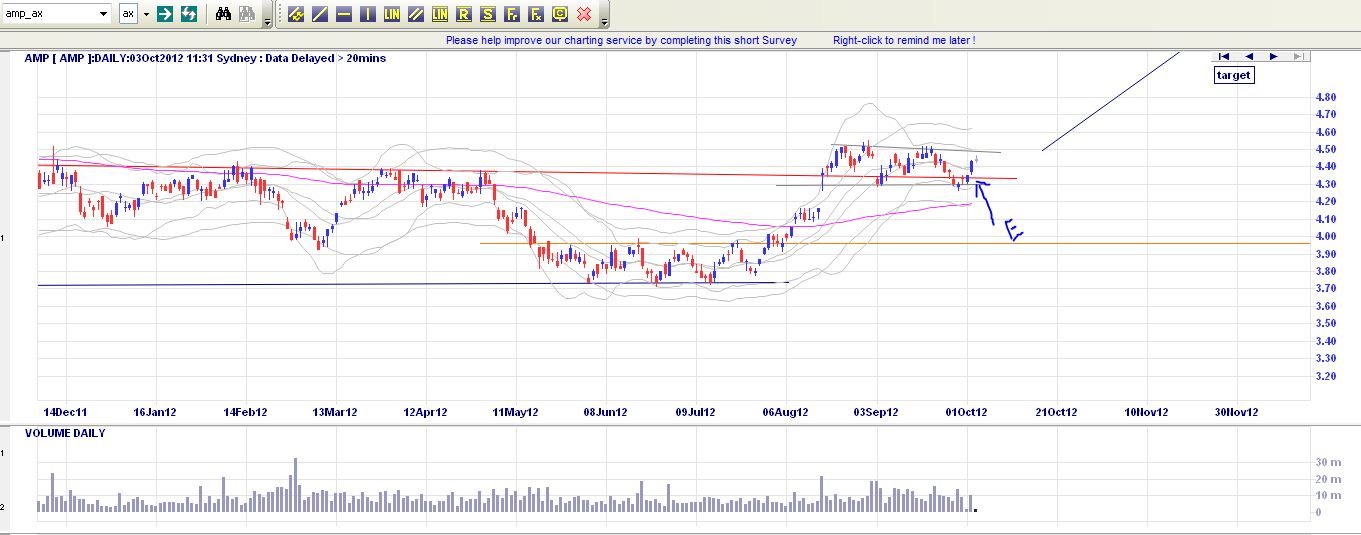This screenshot has height=535, width=1361.
Task: Click the red X delete drawings icon
Action: click(x=584, y=14)
